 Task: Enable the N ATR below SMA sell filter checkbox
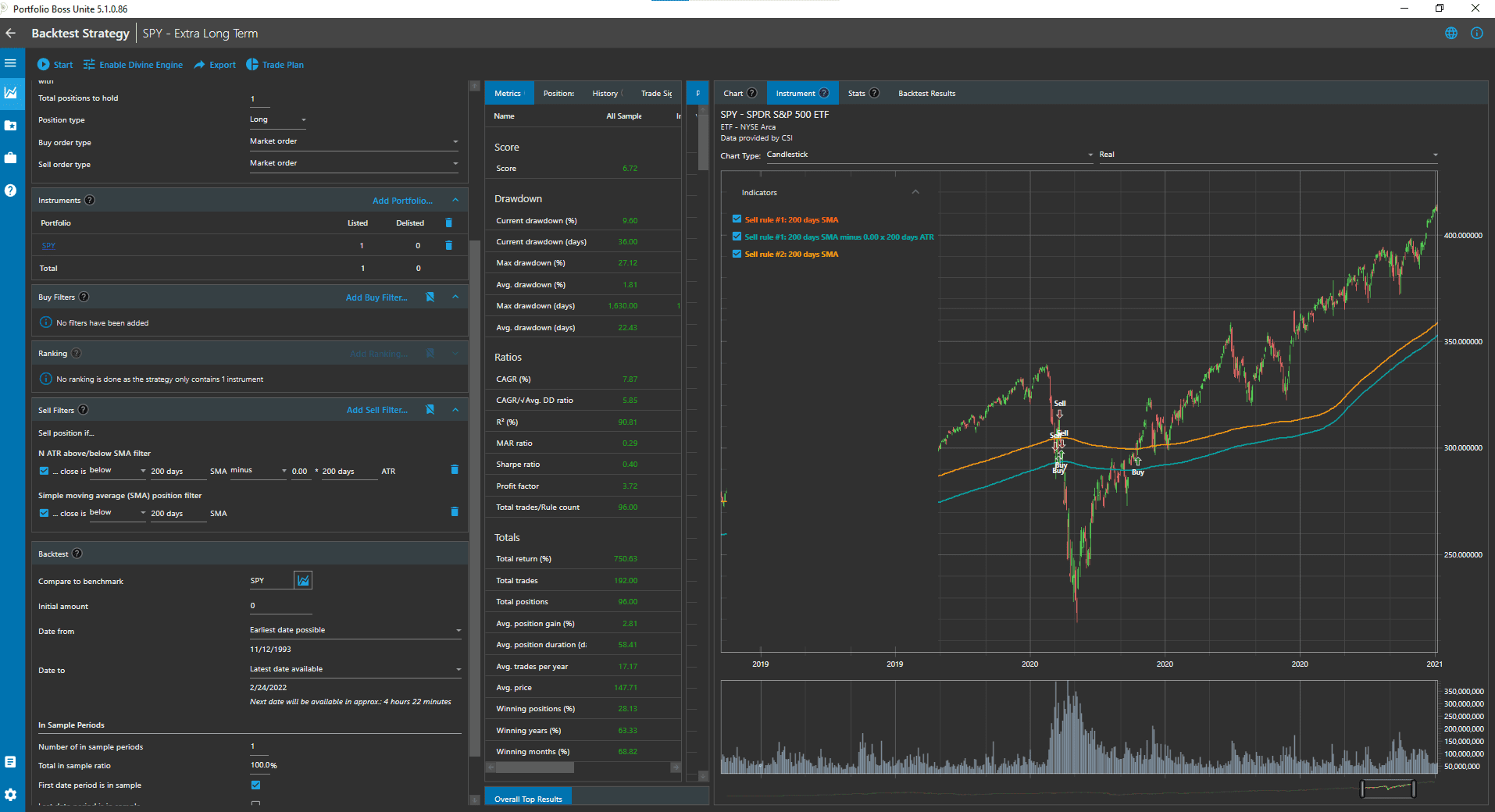(44, 470)
